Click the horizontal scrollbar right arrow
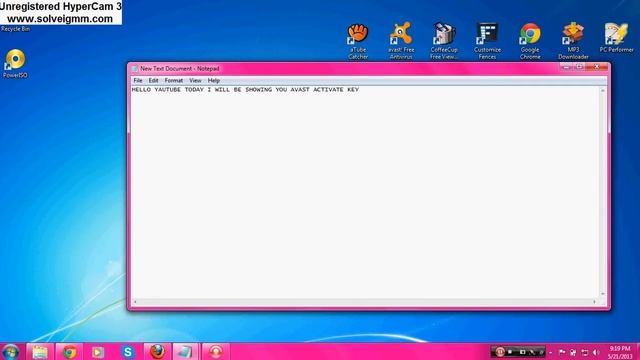The image size is (640, 360). point(594,302)
